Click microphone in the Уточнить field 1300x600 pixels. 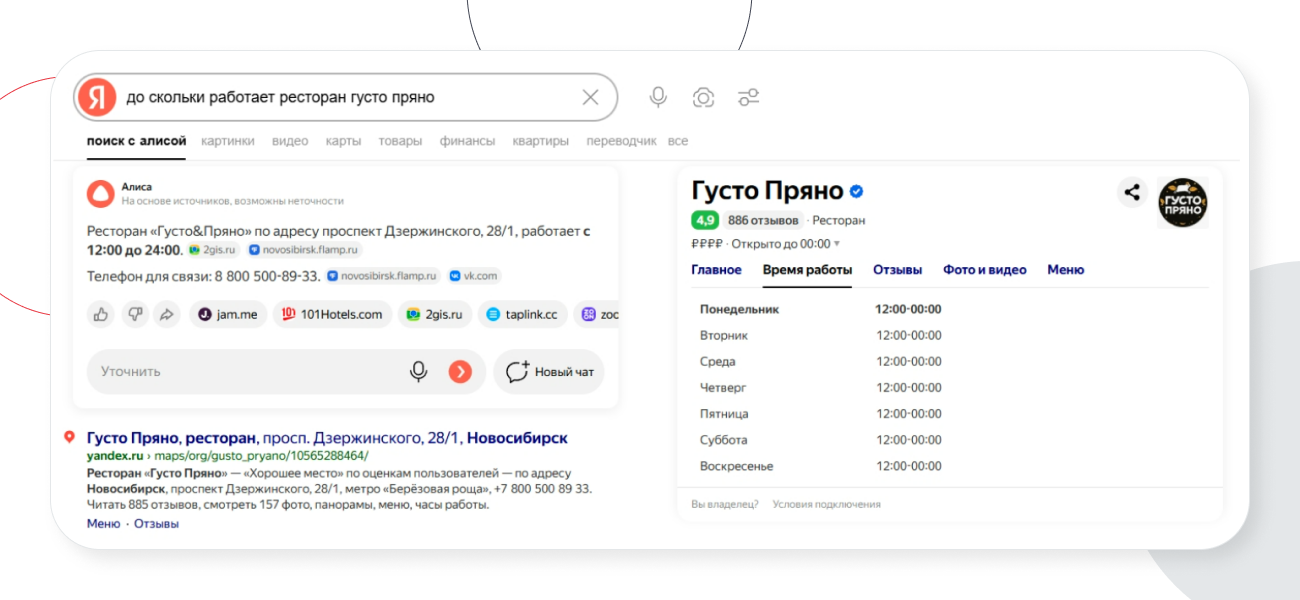click(x=419, y=372)
